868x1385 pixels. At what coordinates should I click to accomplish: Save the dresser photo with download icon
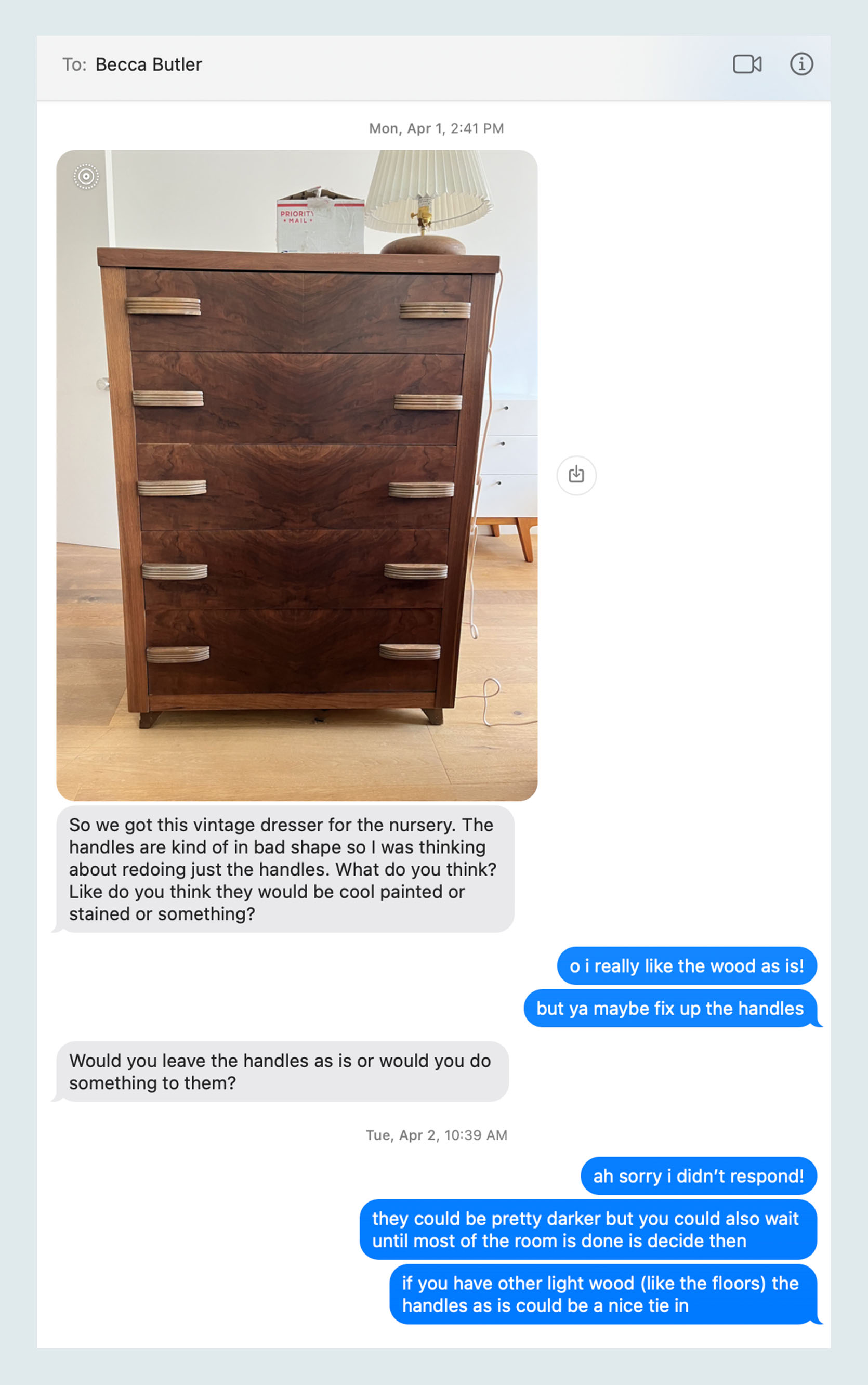point(576,475)
